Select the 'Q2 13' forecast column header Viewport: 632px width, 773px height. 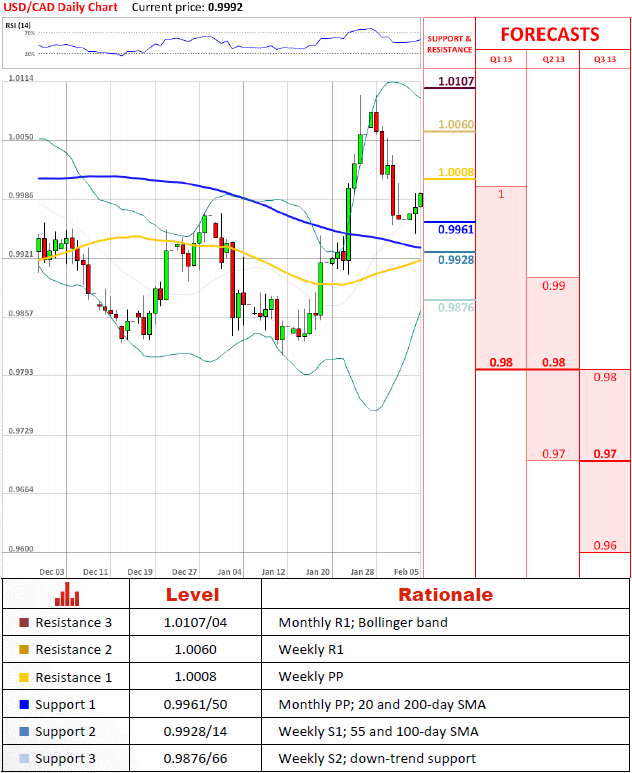pos(554,59)
